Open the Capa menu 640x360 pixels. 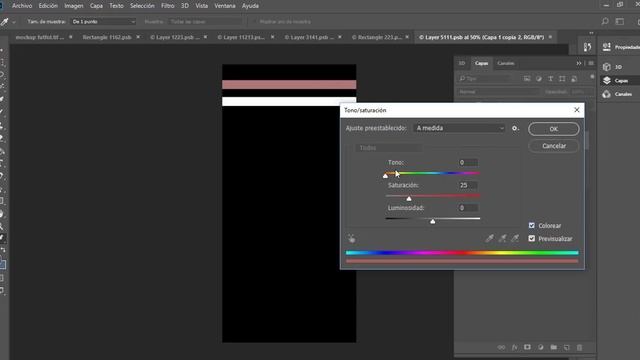[x=96, y=6]
